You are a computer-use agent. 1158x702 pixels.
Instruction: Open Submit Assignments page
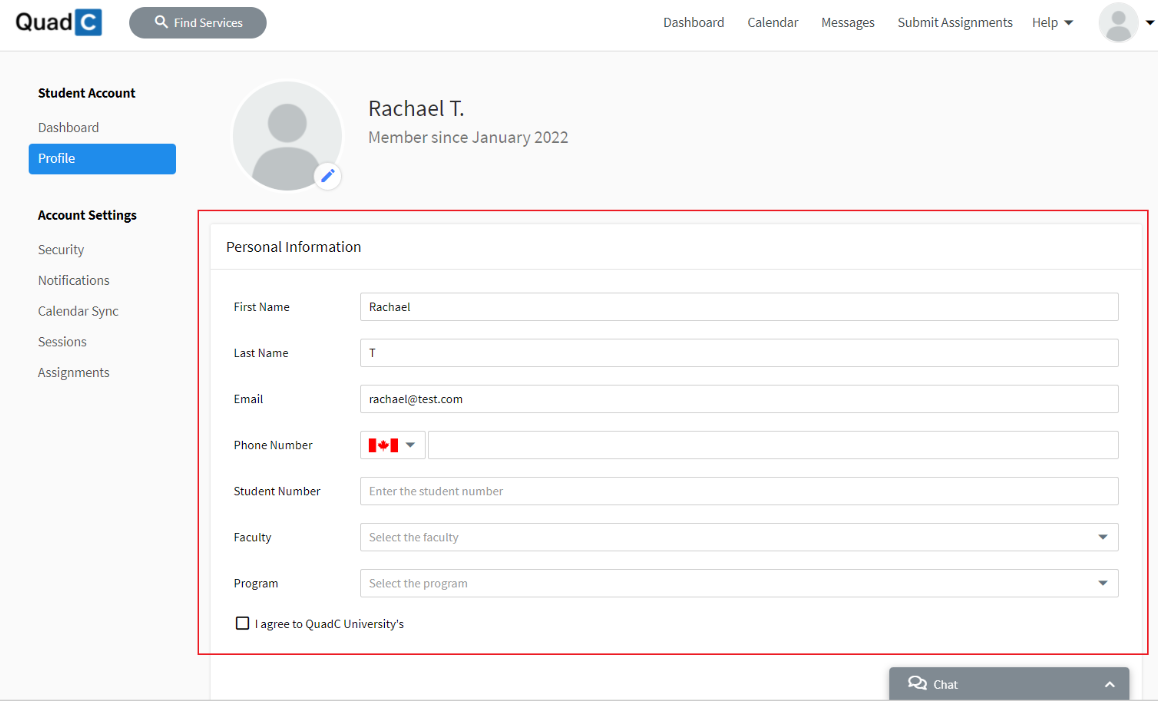tap(954, 23)
